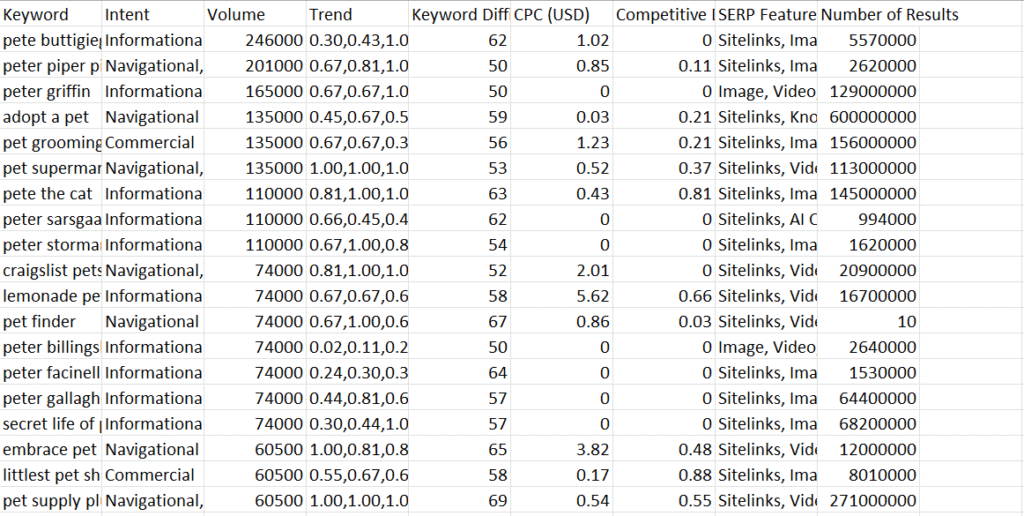The image size is (1024, 516).
Task: Click the 'pete the cat' keyword cell
Action: [50, 194]
